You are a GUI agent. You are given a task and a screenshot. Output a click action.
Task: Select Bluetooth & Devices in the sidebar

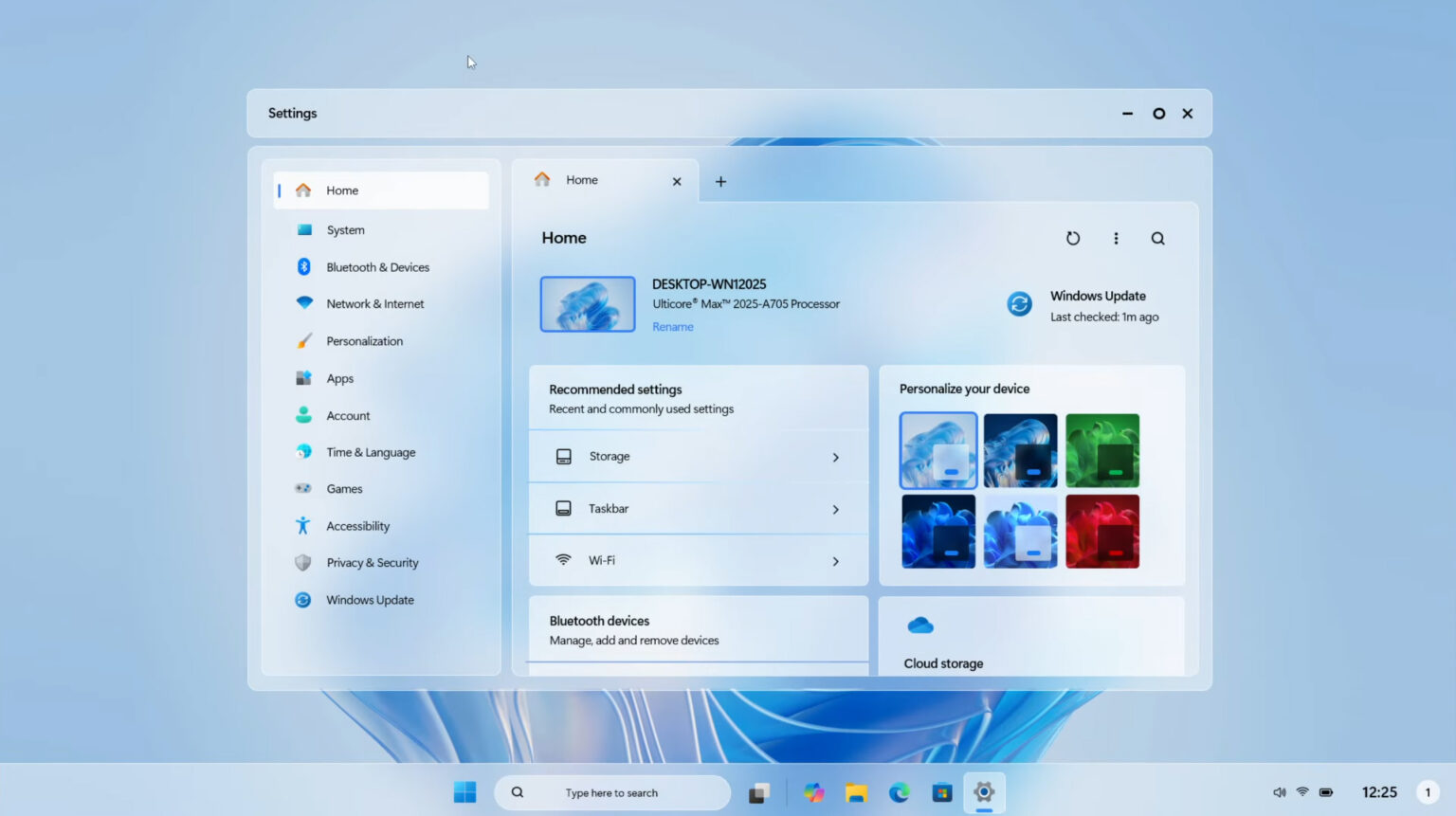click(x=377, y=266)
